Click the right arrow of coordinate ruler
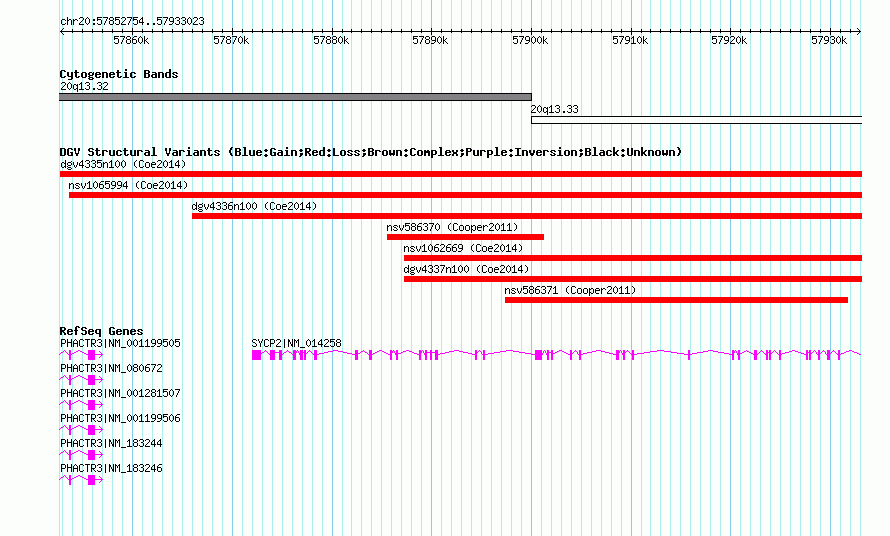 pyautogui.click(x=859, y=31)
